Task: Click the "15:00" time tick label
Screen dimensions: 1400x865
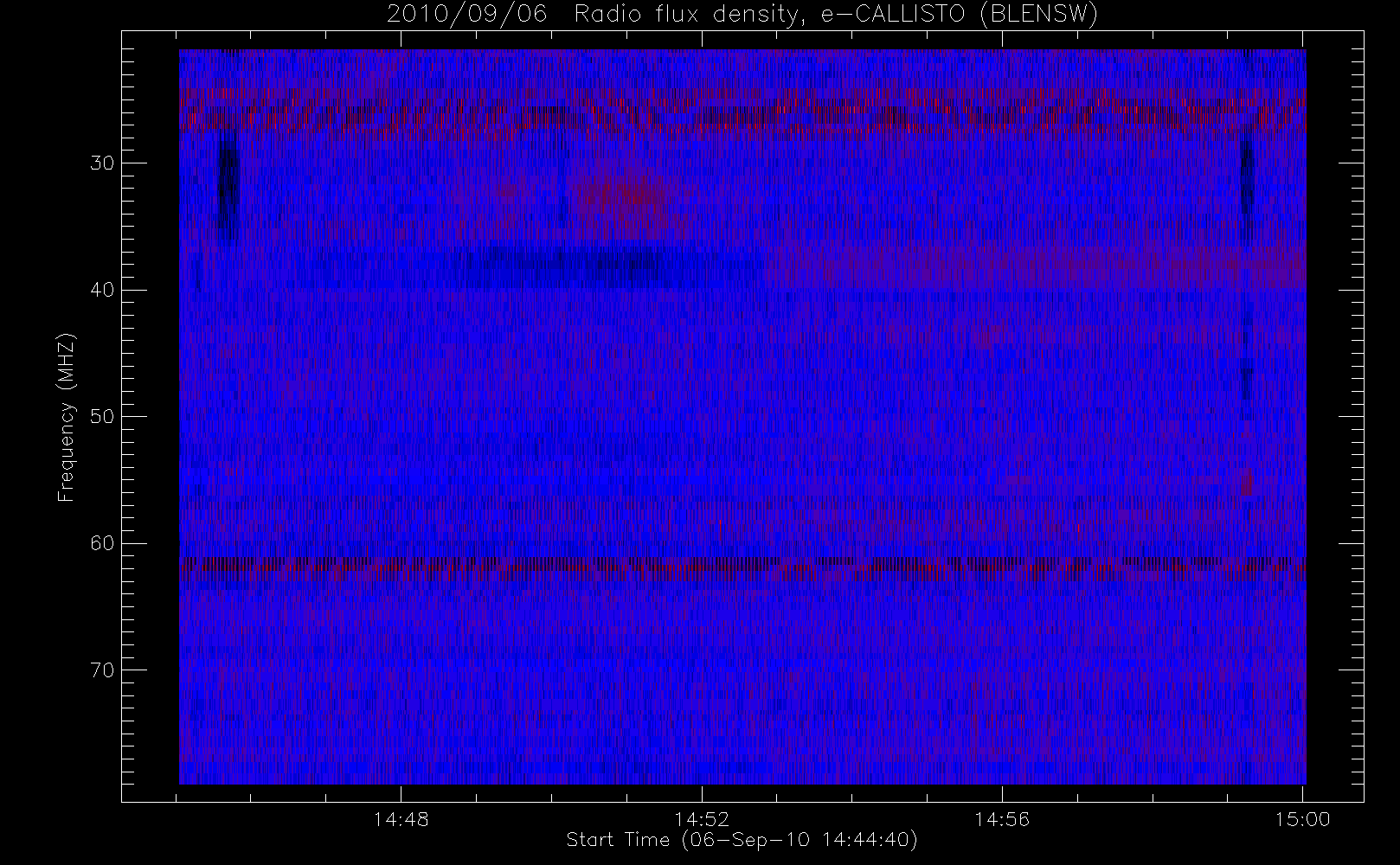Action: pyautogui.click(x=1302, y=818)
